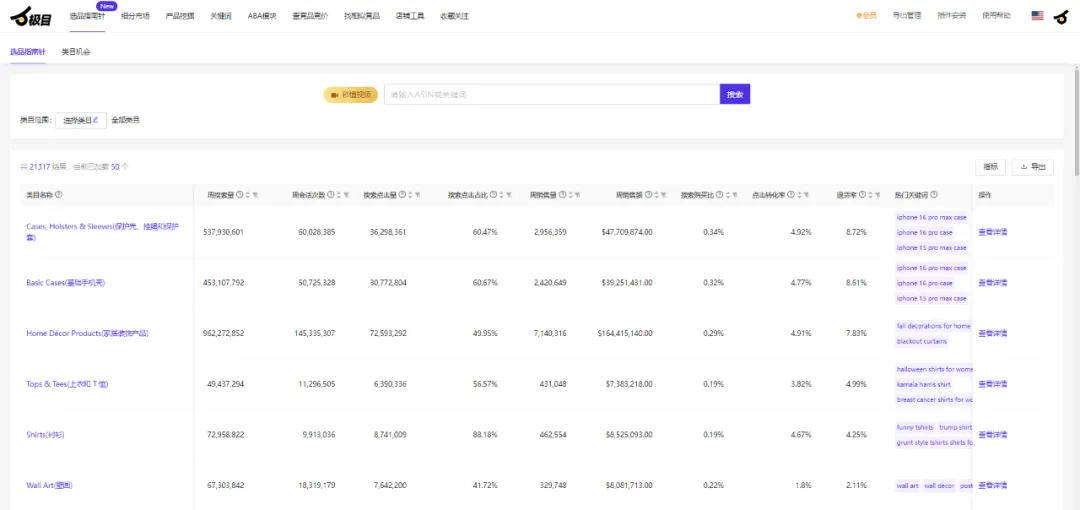
Task: Open Basic Cases category link
Action: tap(65, 283)
